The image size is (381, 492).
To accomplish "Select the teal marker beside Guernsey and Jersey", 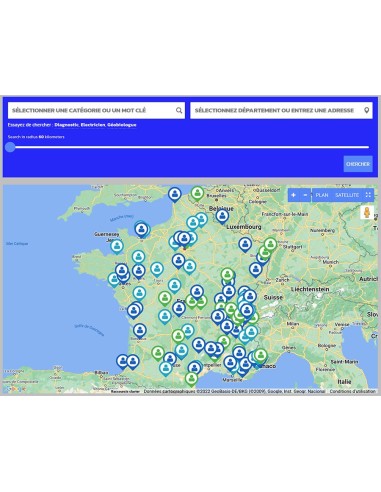I will 117,247.
